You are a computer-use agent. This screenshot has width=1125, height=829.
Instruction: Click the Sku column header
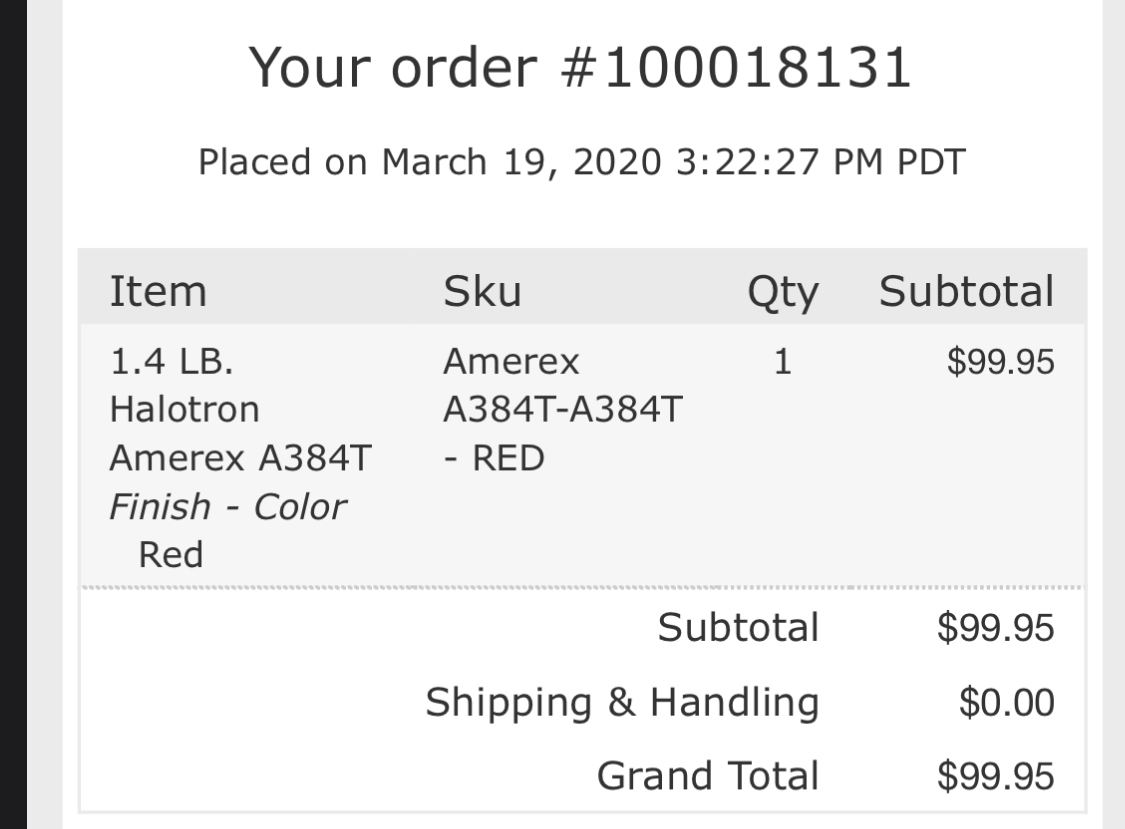click(x=481, y=291)
